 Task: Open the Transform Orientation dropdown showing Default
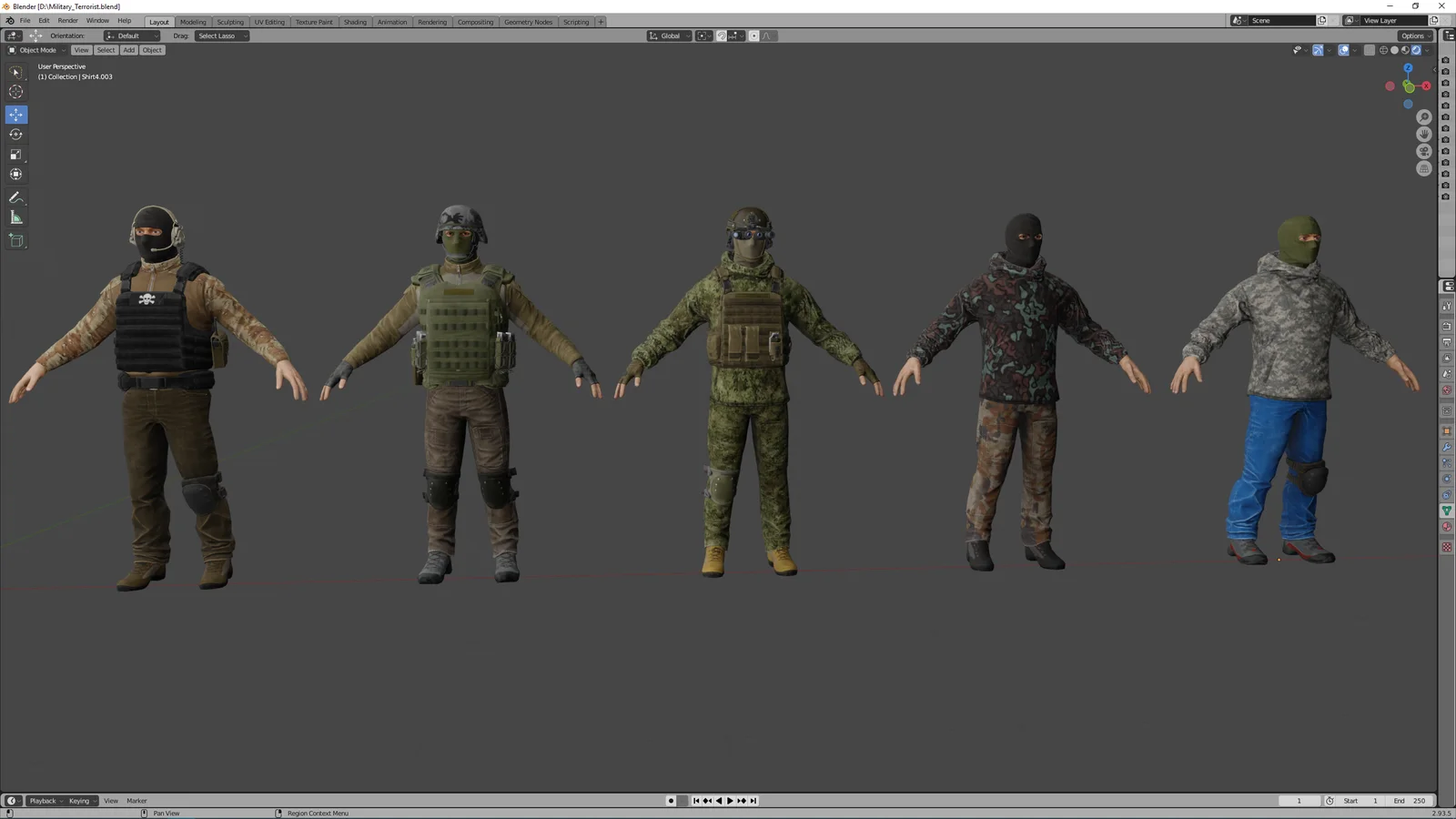(130, 35)
